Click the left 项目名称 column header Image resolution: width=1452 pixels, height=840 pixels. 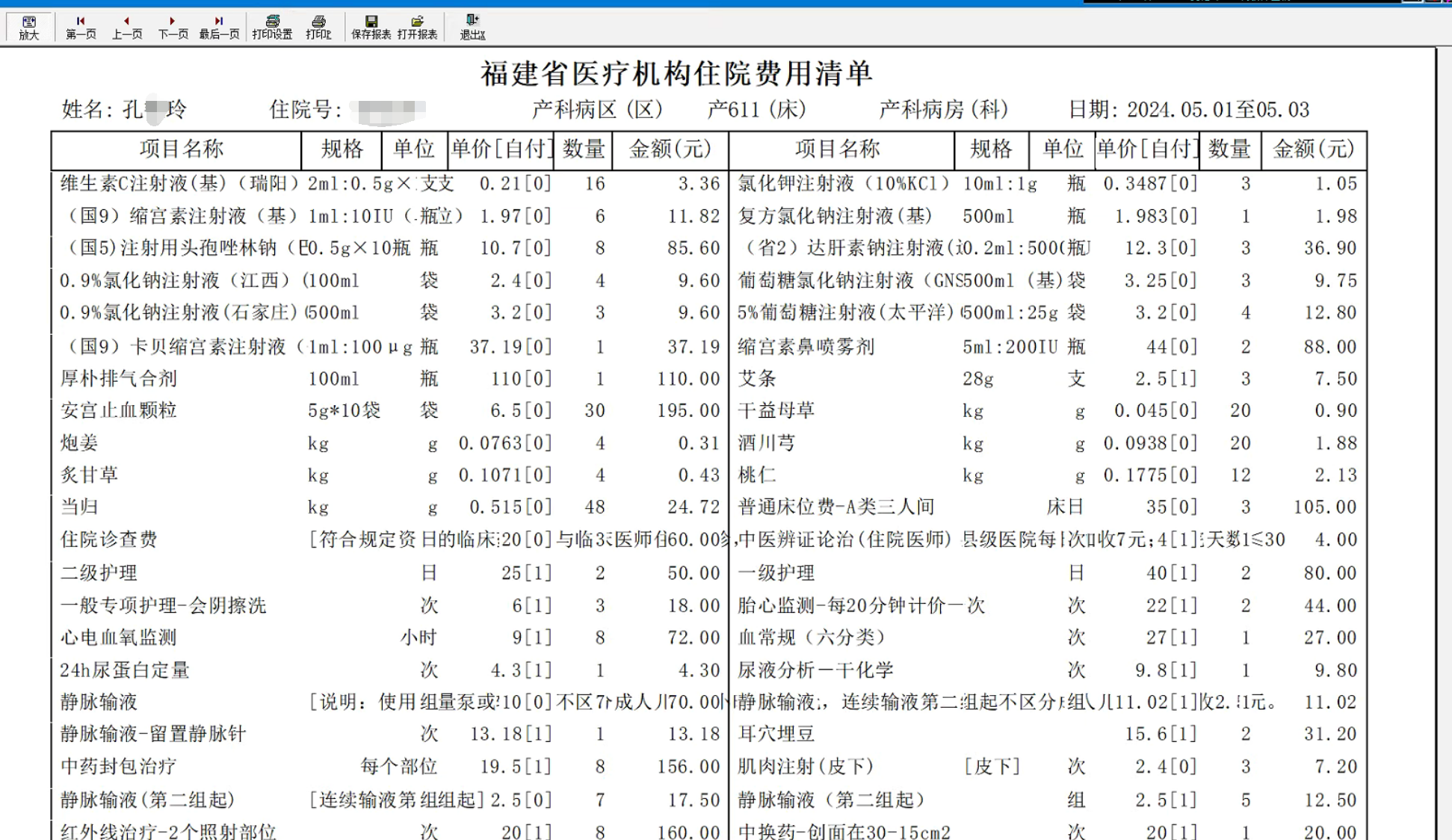coord(181,149)
